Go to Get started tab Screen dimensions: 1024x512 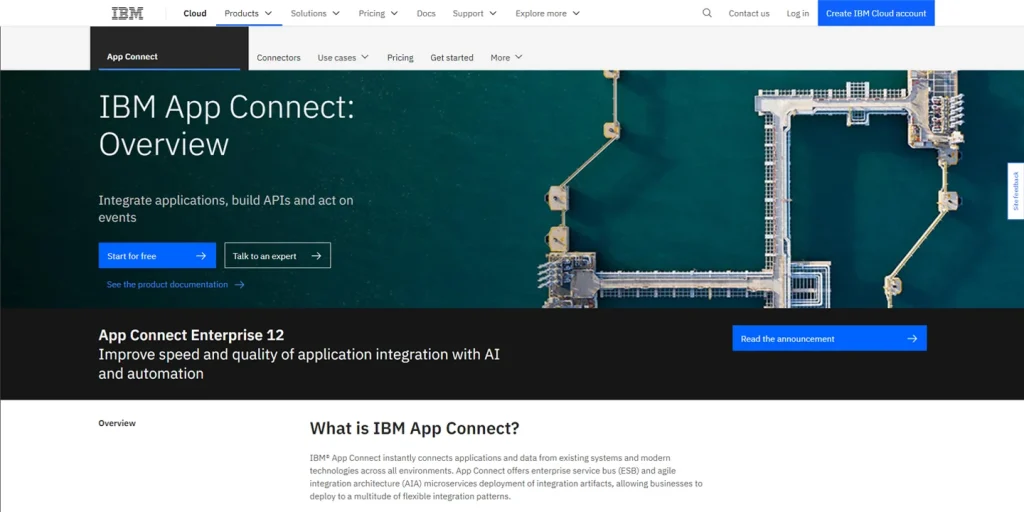(452, 57)
